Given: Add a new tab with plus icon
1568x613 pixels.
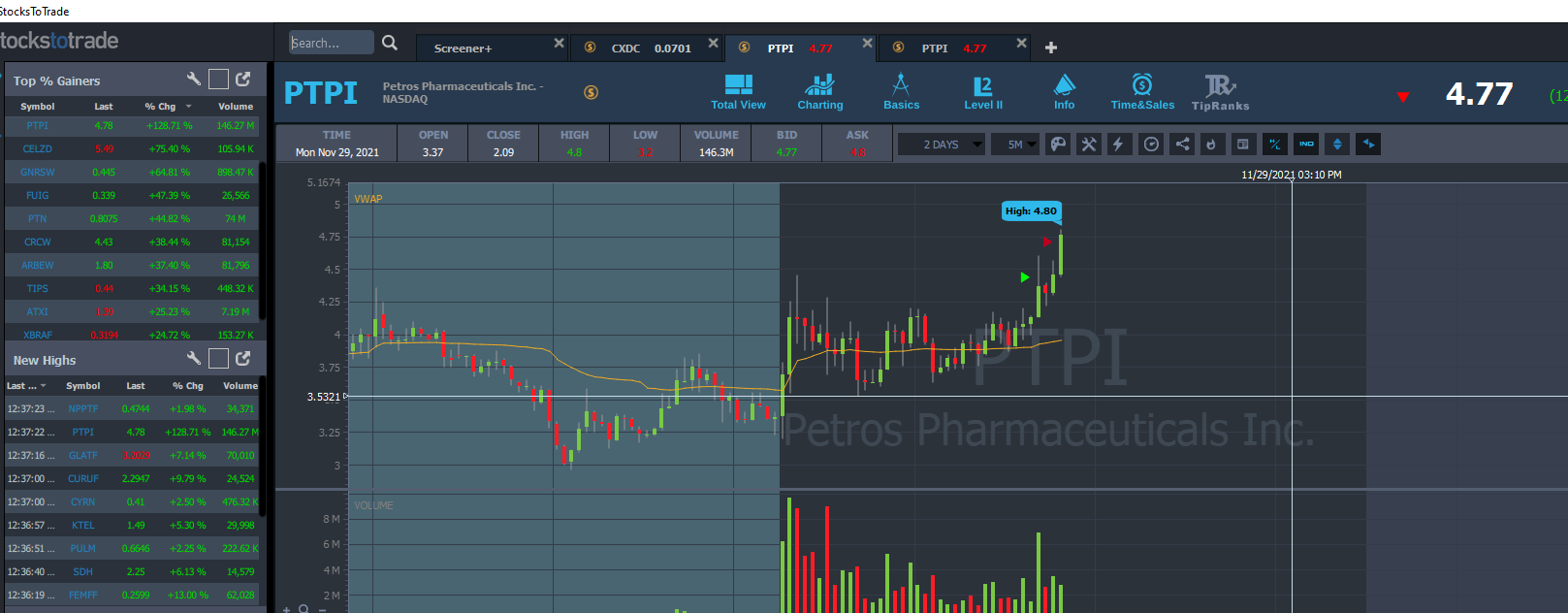Looking at the screenshot, I should click(1051, 48).
